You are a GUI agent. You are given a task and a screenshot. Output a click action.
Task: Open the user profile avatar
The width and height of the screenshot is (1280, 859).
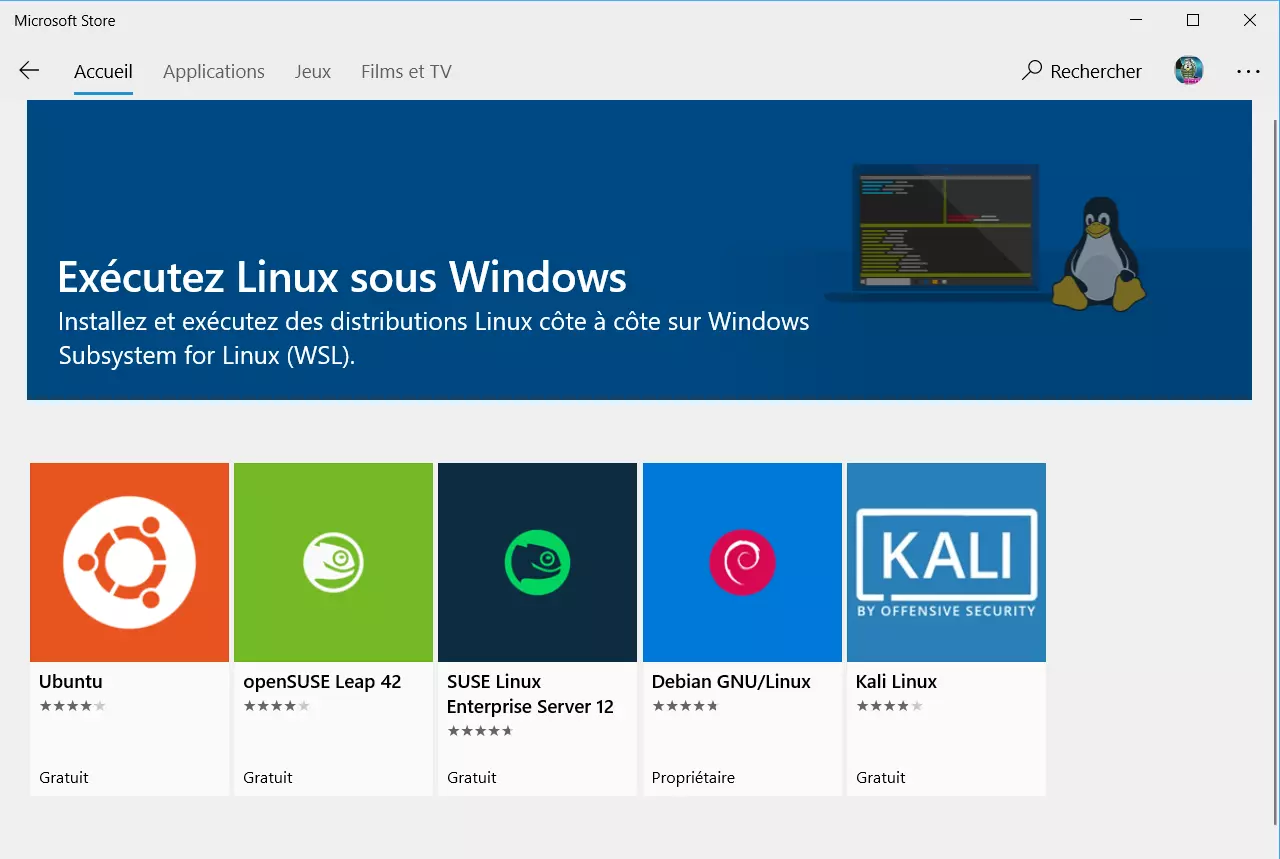[x=1188, y=71]
